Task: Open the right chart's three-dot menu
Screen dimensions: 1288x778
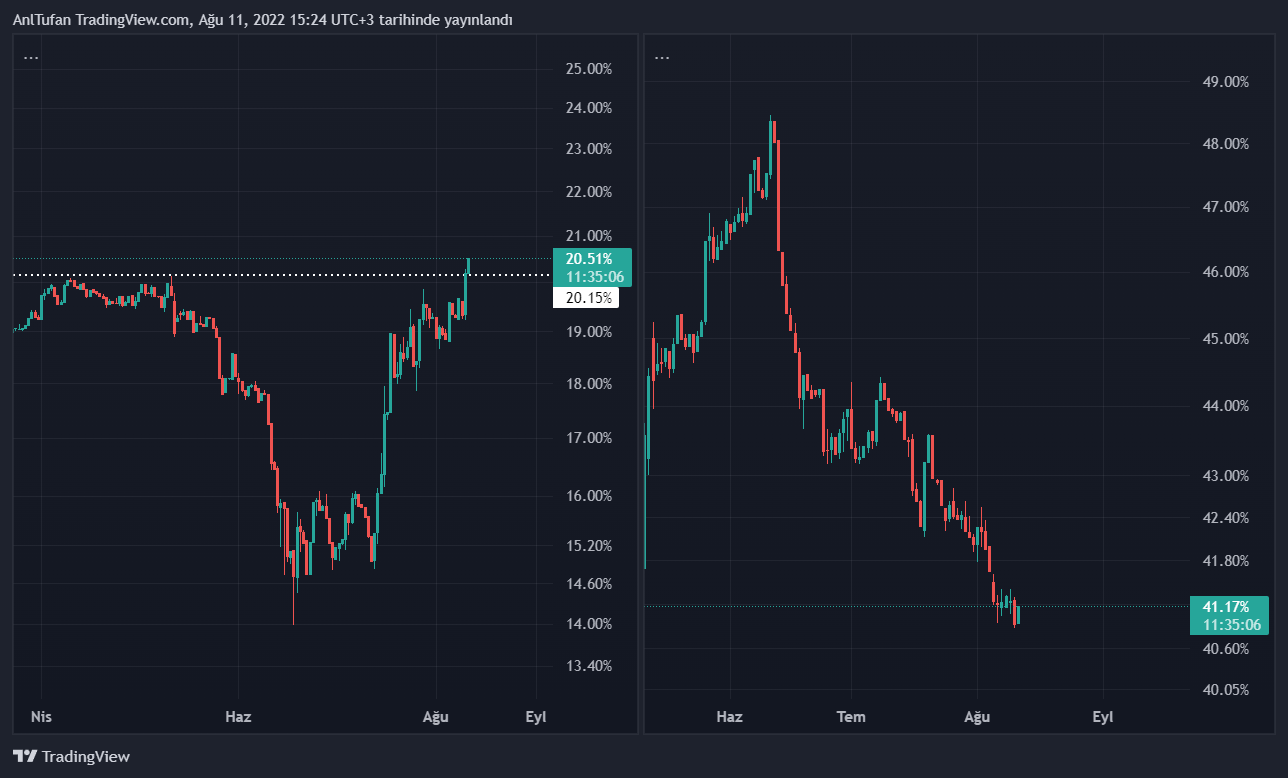Action: (662, 58)
